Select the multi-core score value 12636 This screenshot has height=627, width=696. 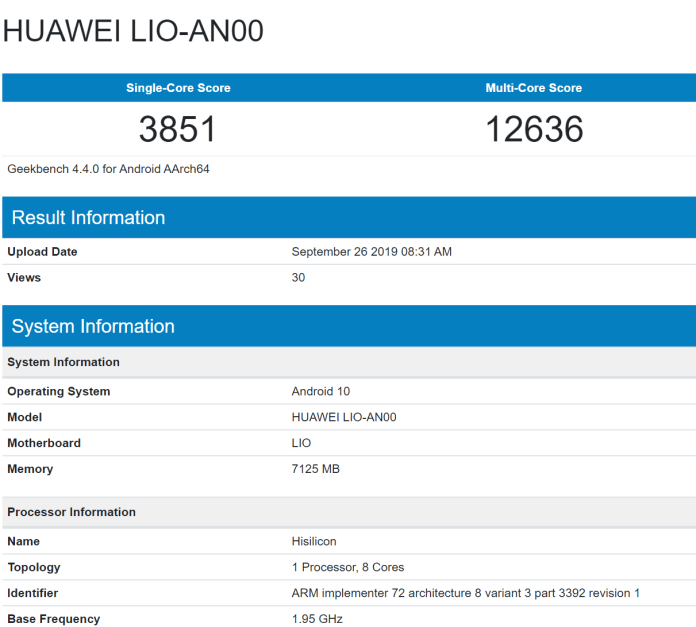[534, 129]
